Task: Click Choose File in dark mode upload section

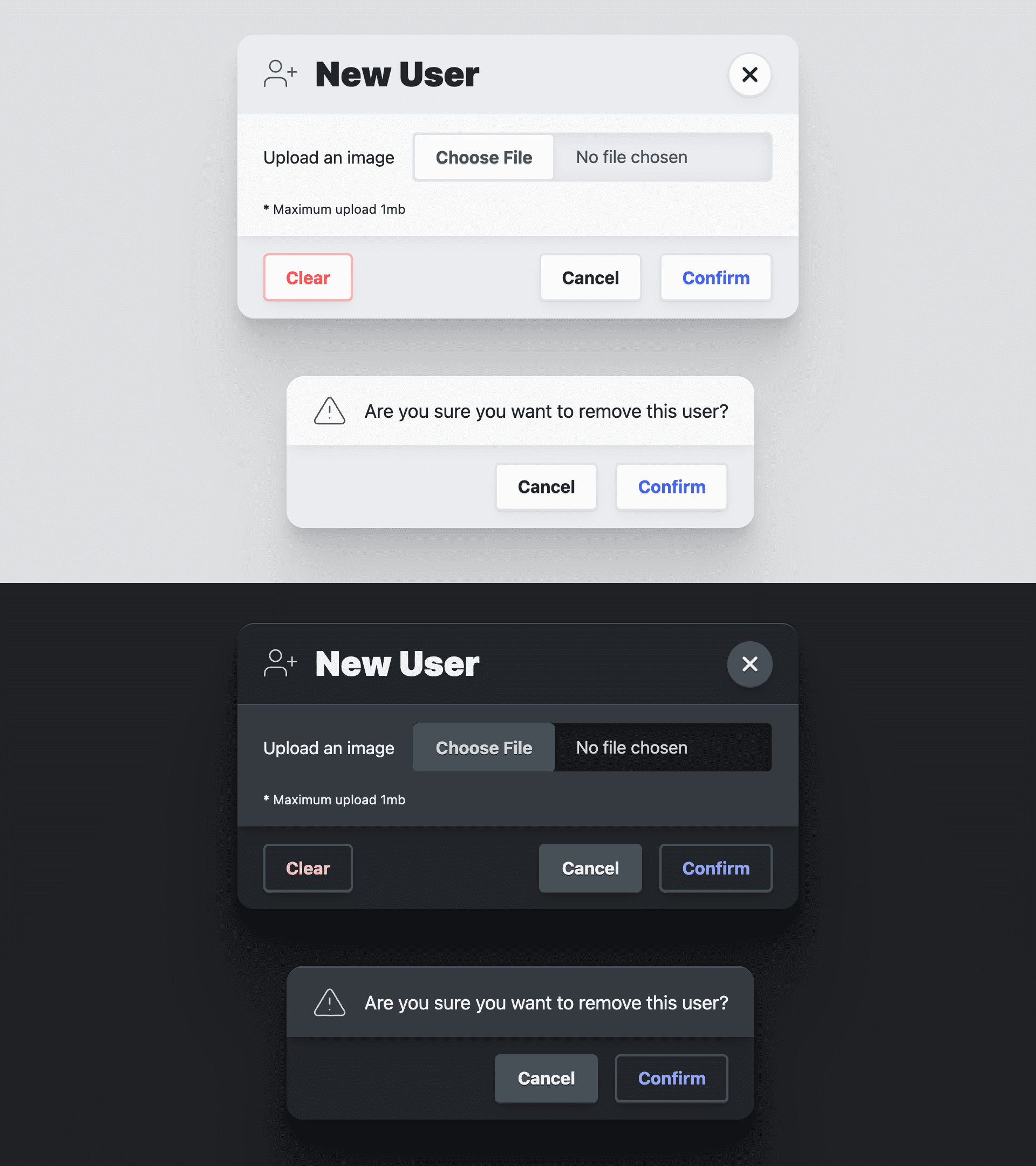Action: click(x=484, y=747)
